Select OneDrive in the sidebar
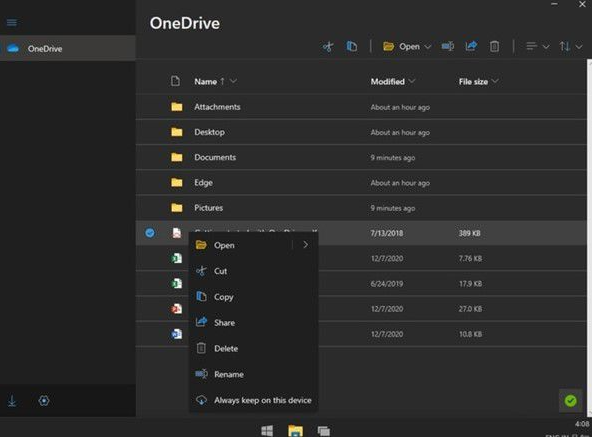Image resolution: width=593 pixels, height=437 pixels. 68,48
